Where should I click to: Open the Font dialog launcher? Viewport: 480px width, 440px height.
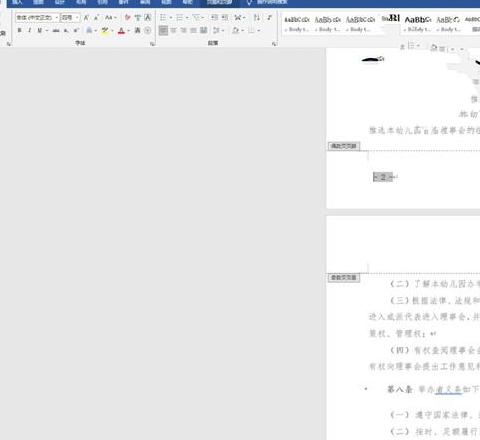[152, 44]
